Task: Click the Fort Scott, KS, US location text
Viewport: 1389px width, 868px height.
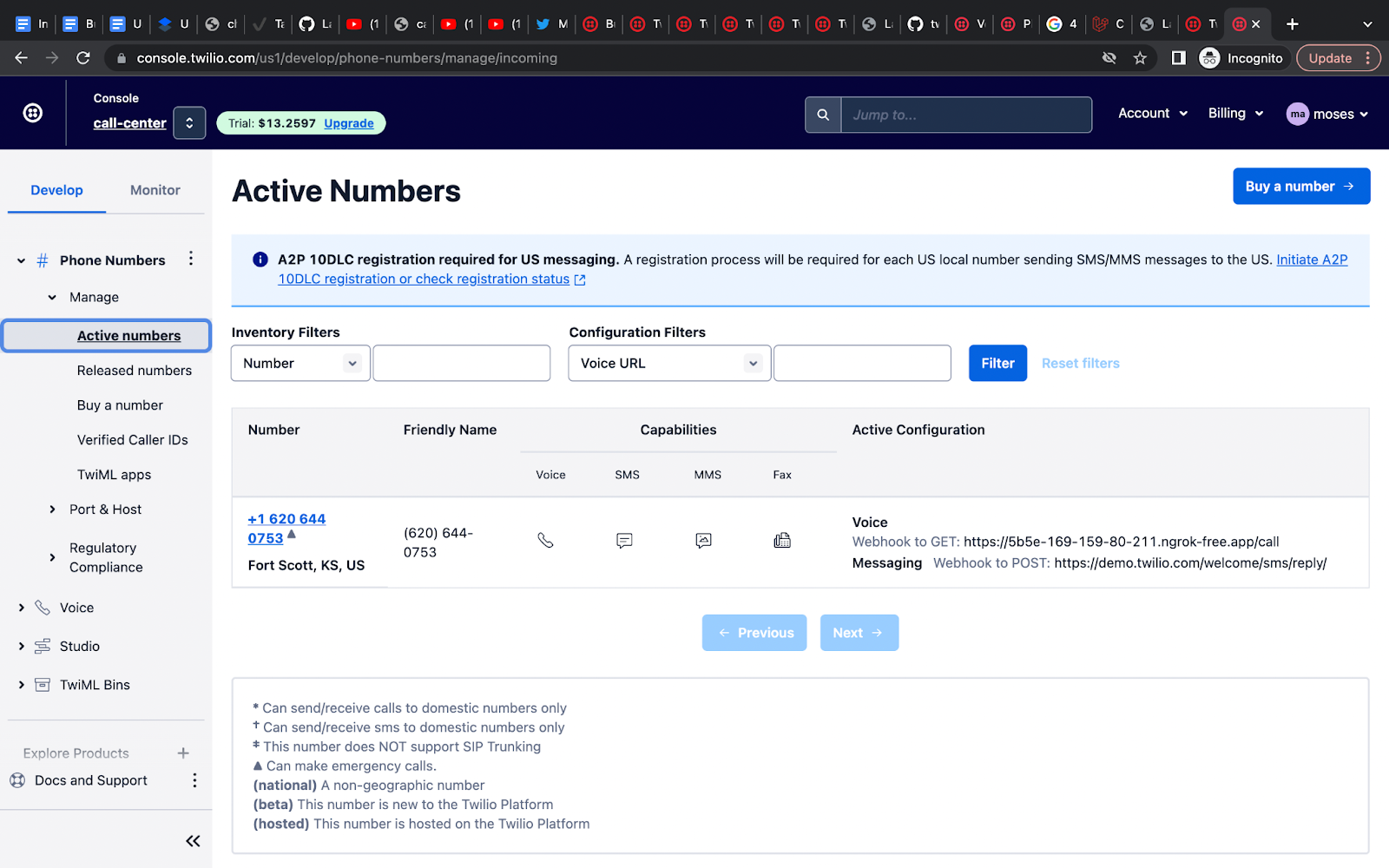Action: [x=306, y=565]
